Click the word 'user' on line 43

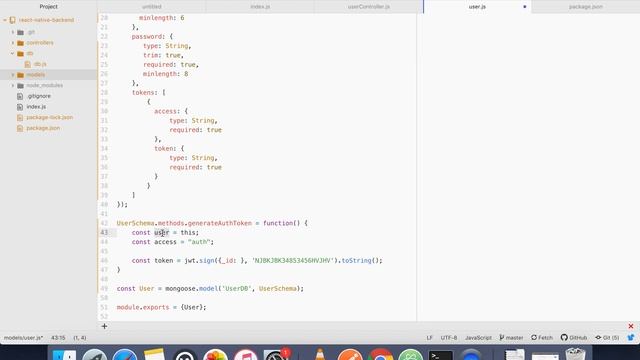(162, 233)
